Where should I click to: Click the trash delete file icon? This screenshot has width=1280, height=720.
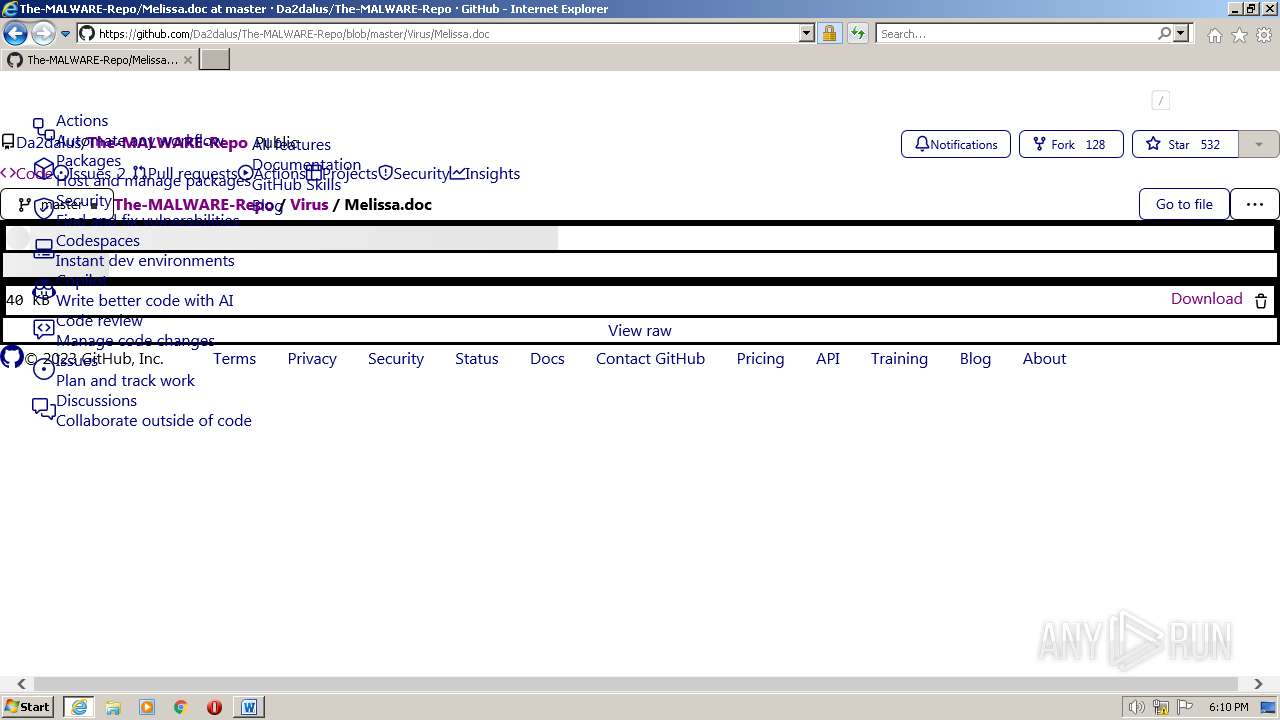[1261, 300]
